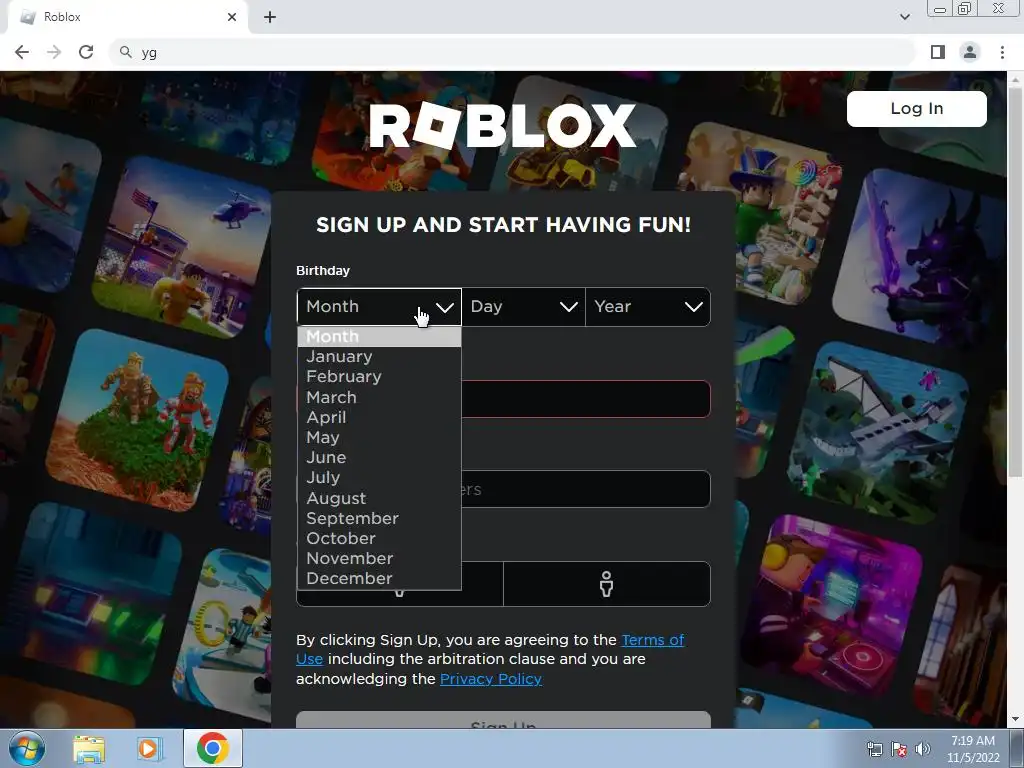Select October from month list

point(379,539)
